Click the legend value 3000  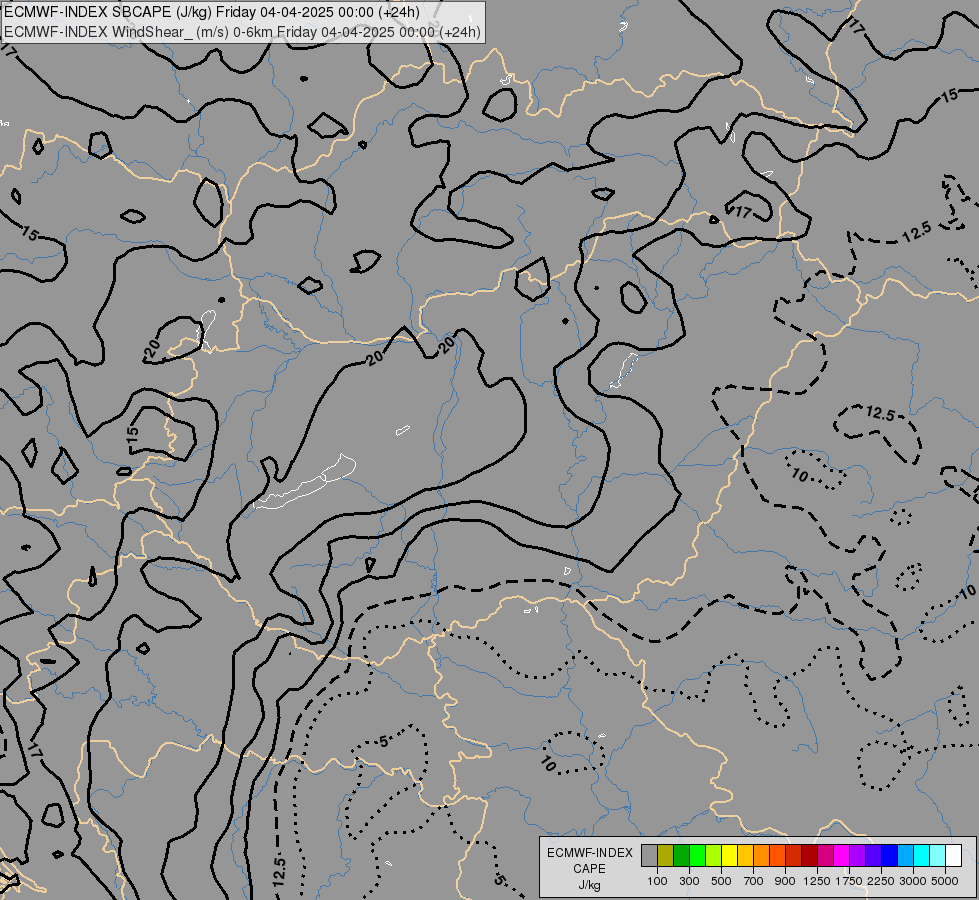pyautogui.click(x=913, y=881)
